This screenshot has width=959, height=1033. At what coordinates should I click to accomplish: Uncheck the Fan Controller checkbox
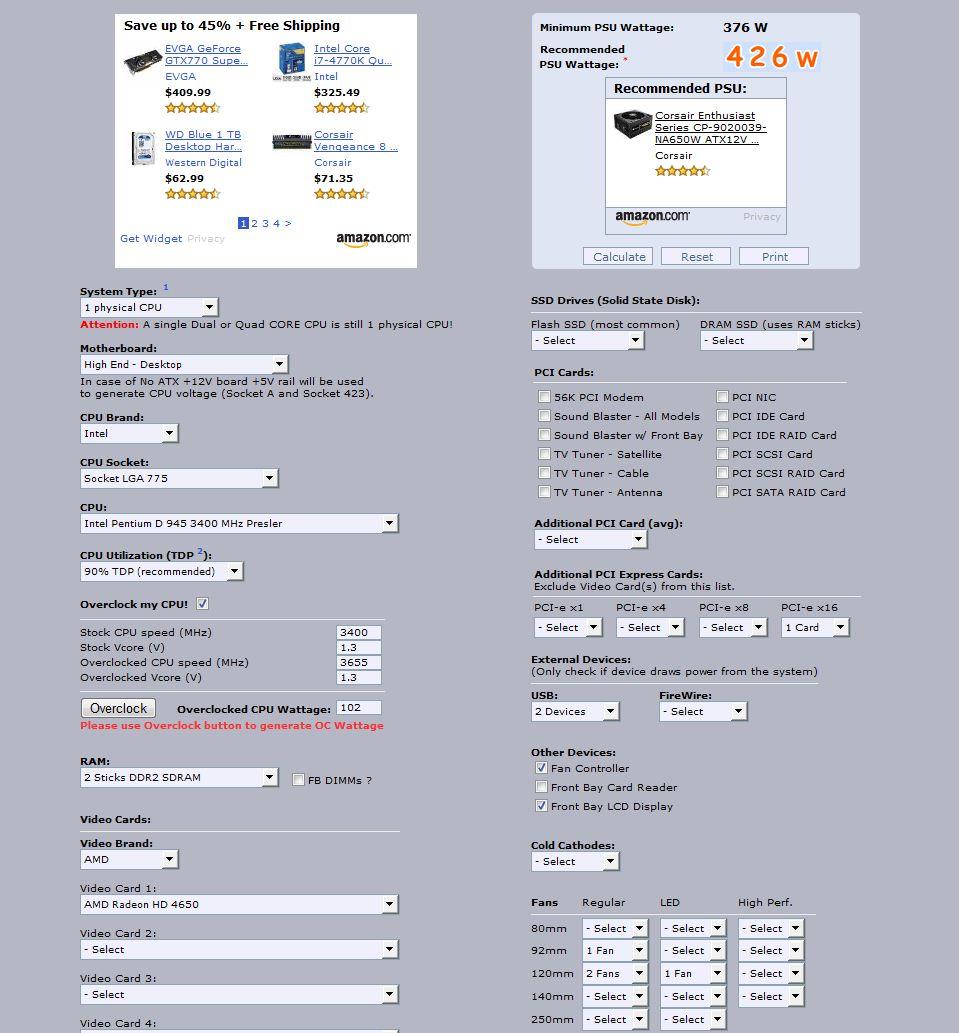(x=541, y=768)
